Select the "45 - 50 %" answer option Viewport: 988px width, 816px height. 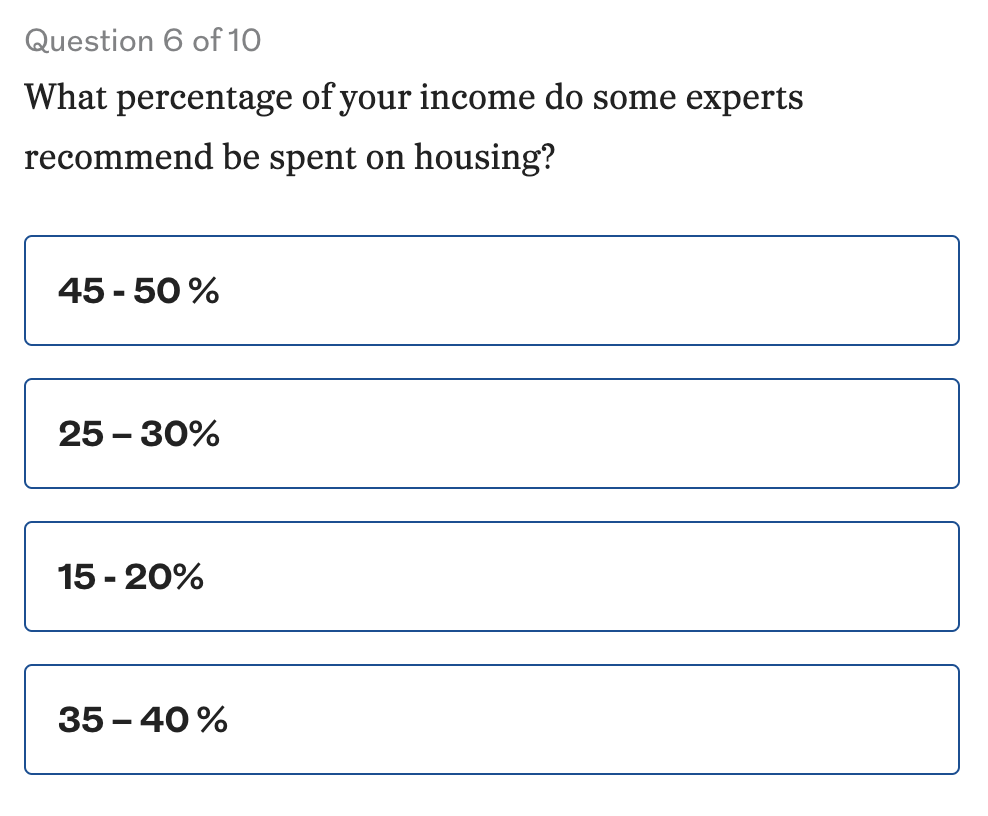(x=491, y=291)
